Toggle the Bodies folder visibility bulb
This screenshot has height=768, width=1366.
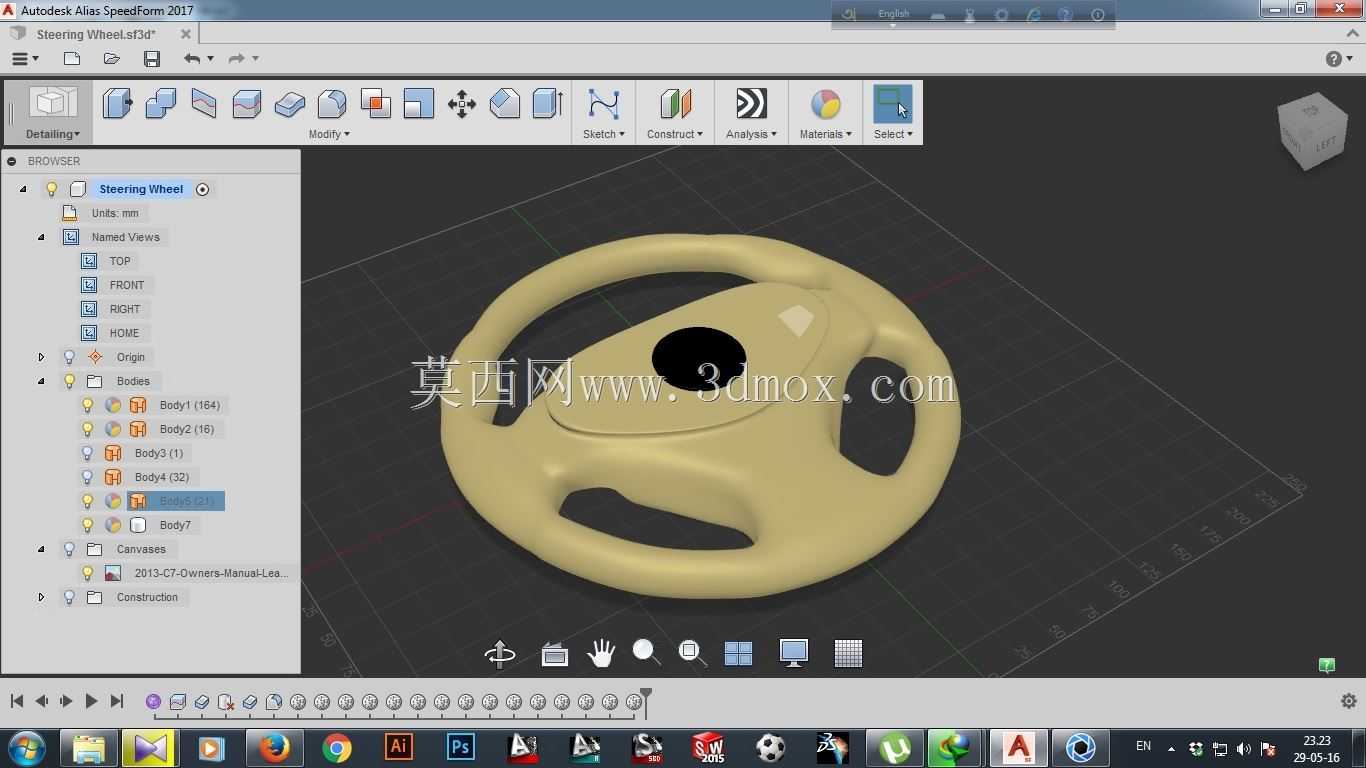pyautogui.click(x=70, y=381)
